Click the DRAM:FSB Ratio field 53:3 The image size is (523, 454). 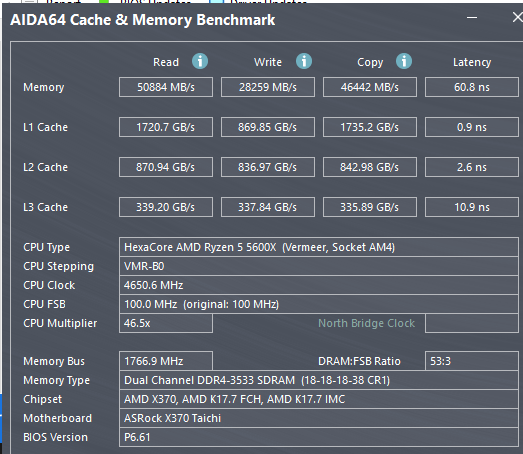(472, 361)
